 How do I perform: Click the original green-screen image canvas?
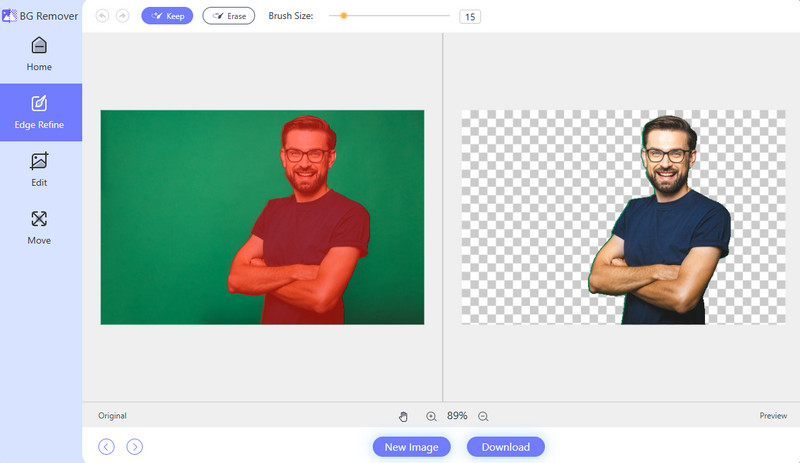coord(262,217)
